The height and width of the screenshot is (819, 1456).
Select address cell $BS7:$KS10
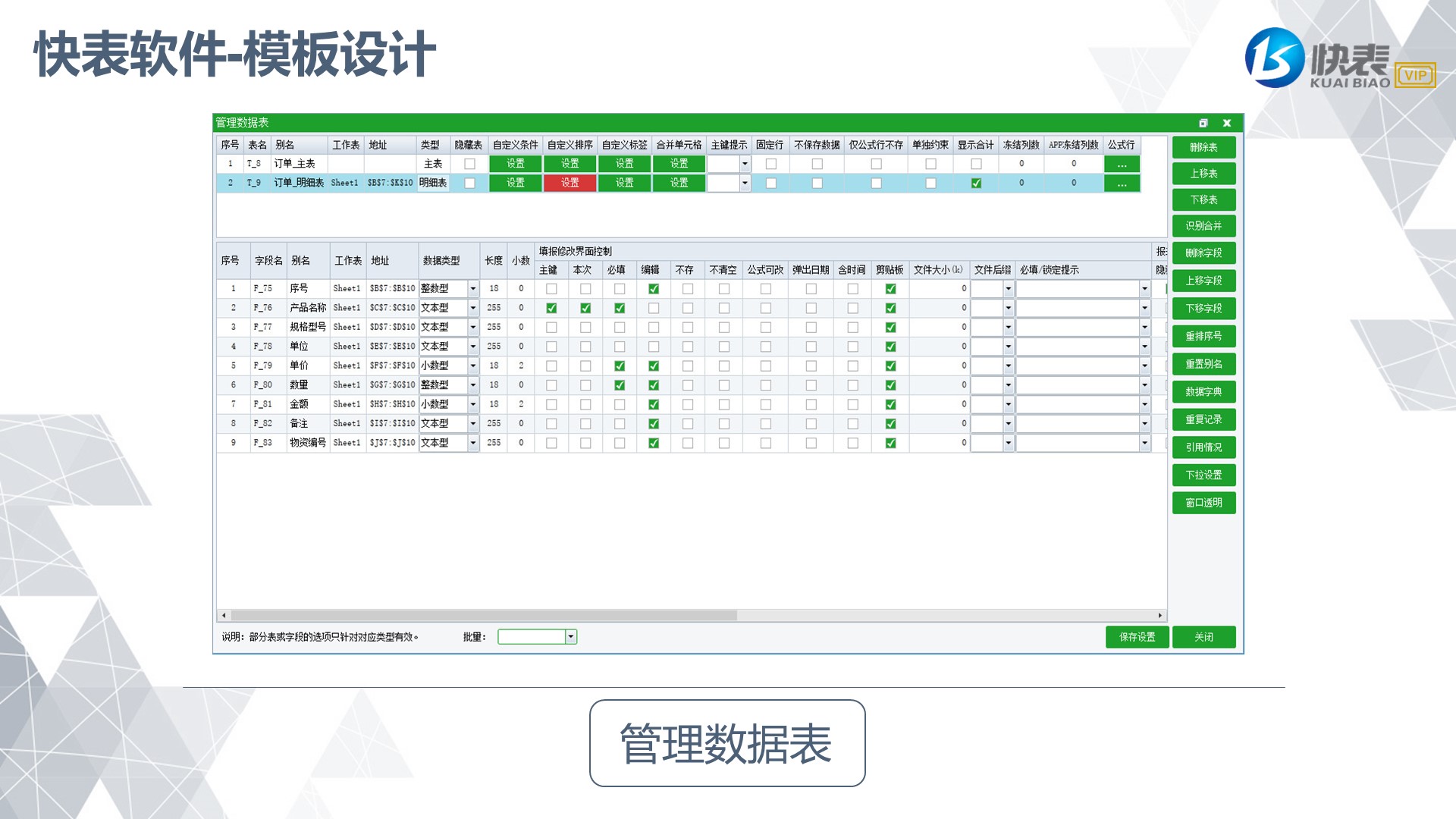391,183
